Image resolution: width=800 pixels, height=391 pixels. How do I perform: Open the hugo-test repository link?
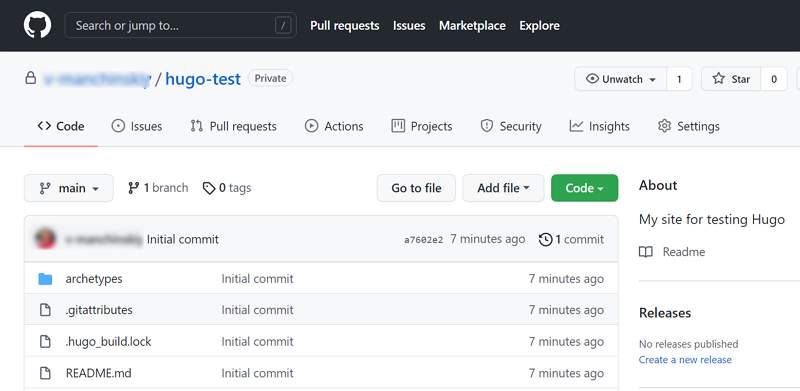[x=203, y=79]
